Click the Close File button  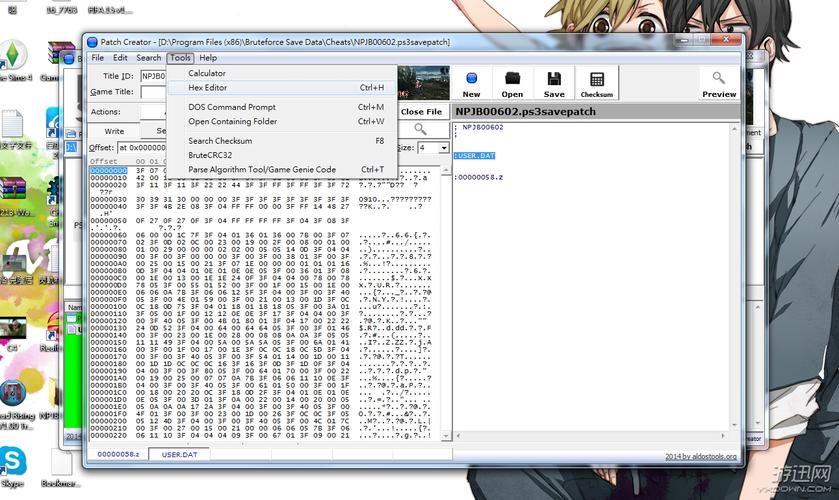(421, 112)
